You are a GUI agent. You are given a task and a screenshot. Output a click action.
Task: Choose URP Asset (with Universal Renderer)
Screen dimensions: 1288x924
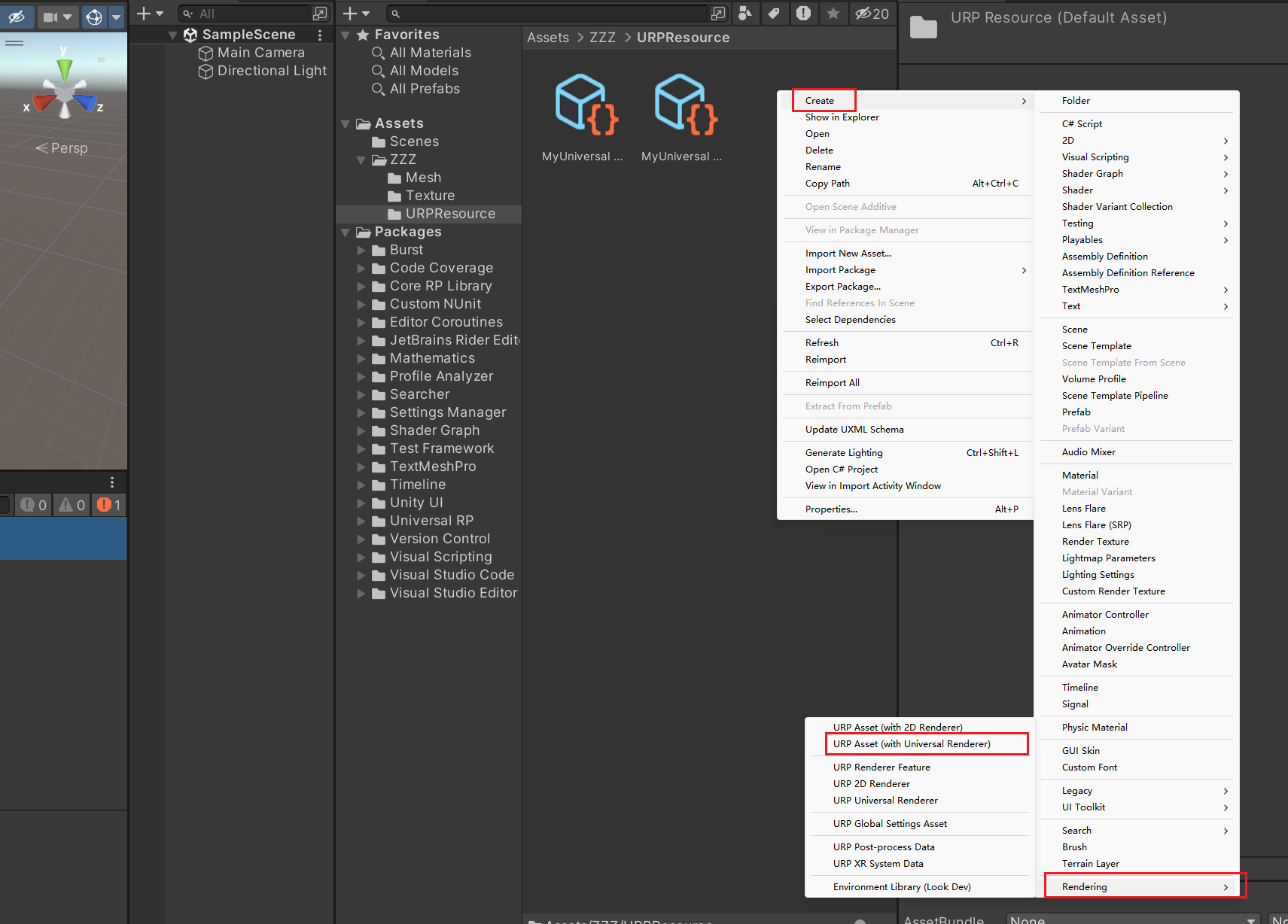tap(912, 744)
